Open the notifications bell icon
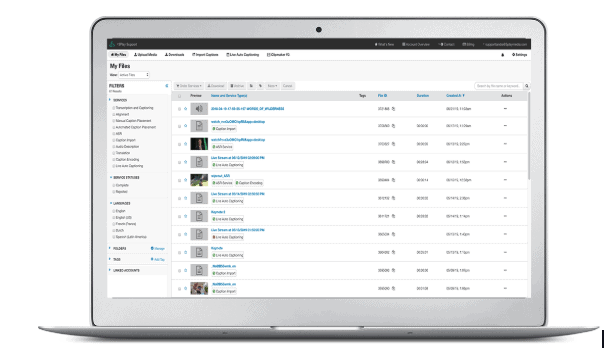 (x=502, y=55)
